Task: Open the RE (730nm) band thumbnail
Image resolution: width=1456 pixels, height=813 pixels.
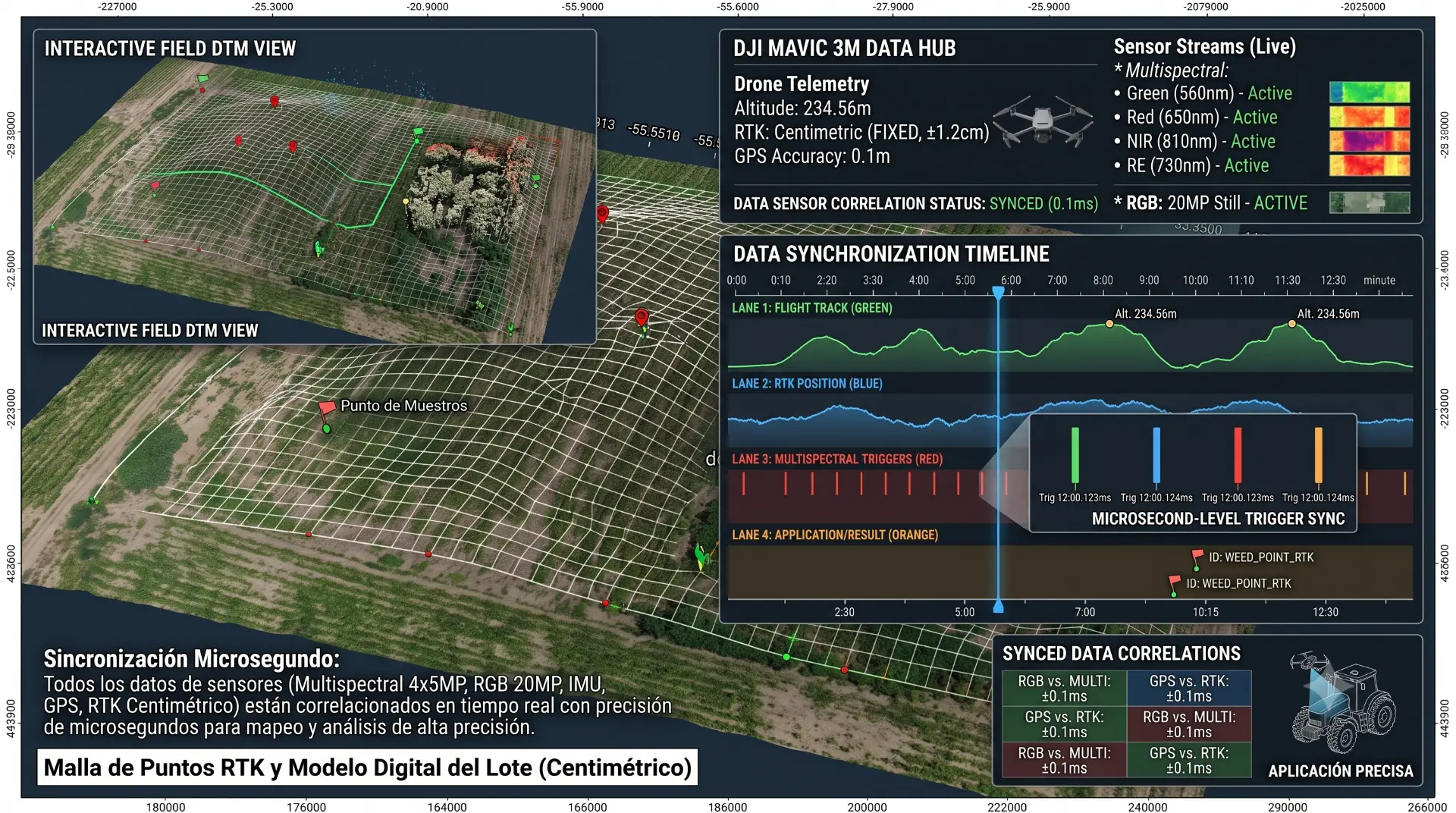Action: [1370, 165]
